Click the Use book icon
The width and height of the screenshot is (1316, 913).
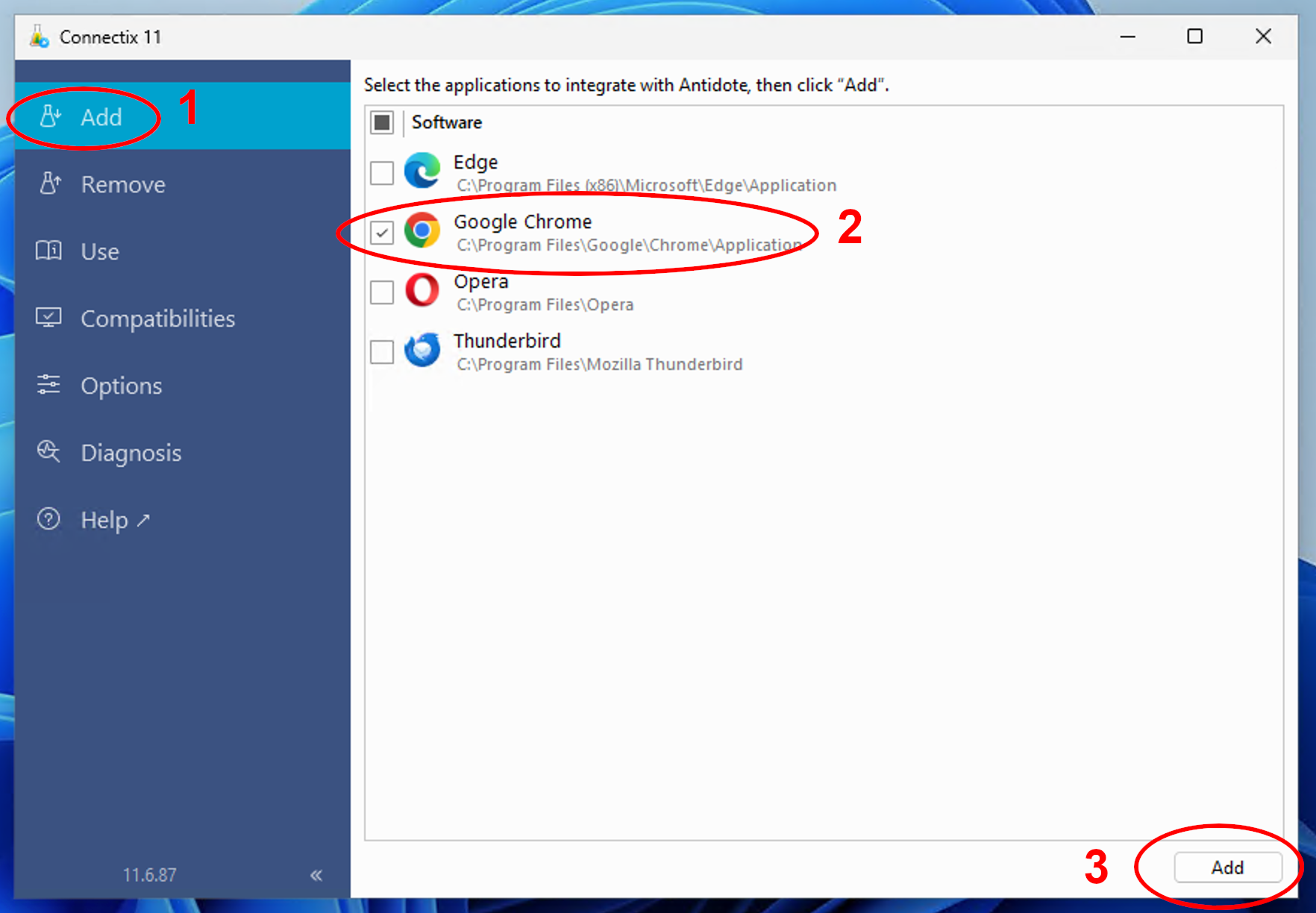click(49, 251)
